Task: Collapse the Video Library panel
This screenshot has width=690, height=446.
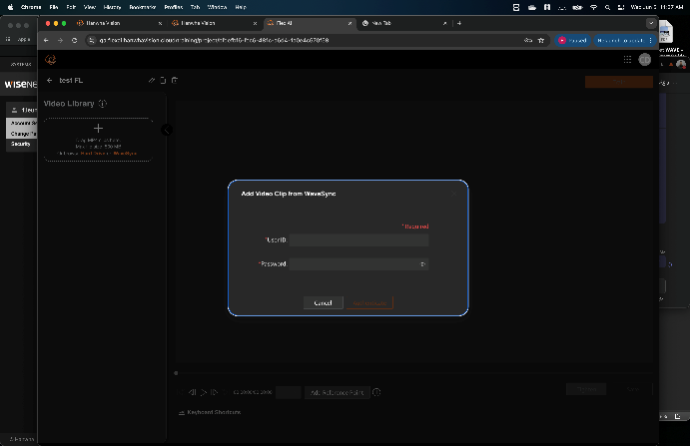Action: [x=167, y=129]
